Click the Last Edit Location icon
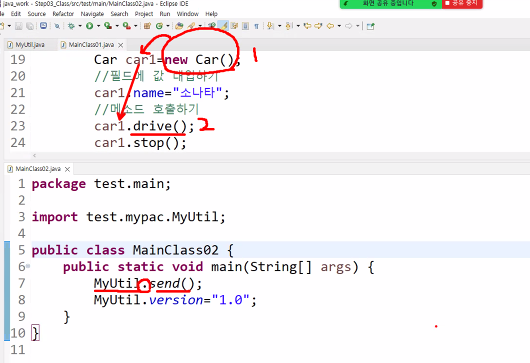This screenshot has width=530, height=363. coord(307,26)
